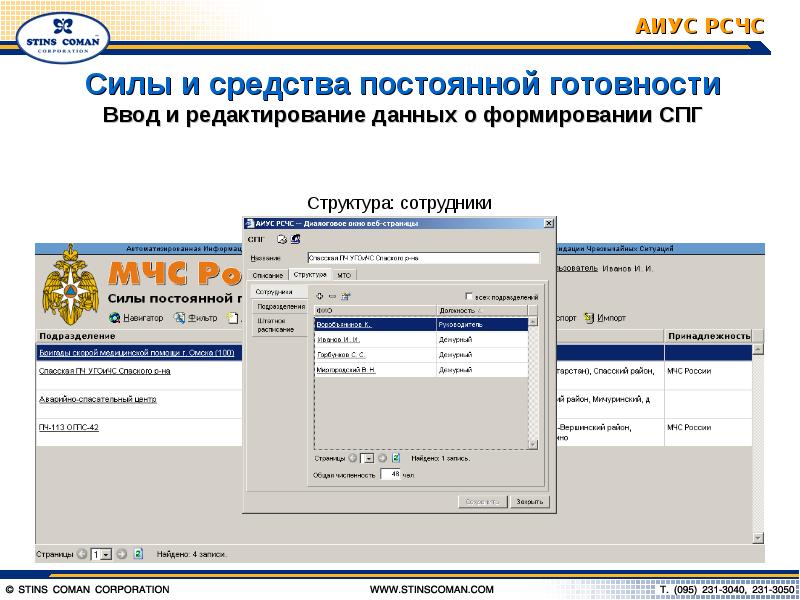The height and width of the screenshot is (600, 800).
Task: Switch to the Описание tab
Action: 268,275
